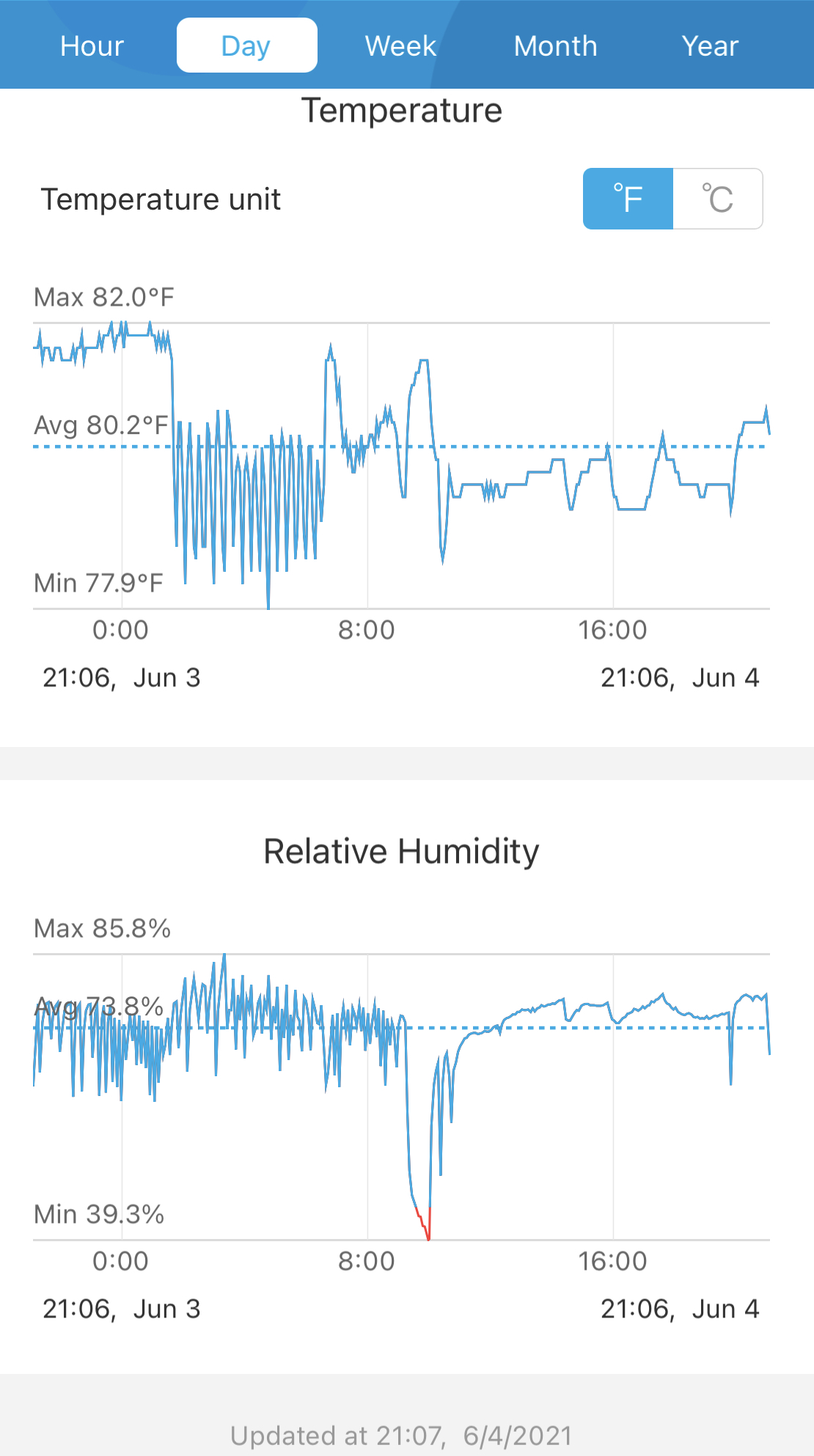Click the Relative Humidity heading
The height and width of the screenshot is (1456, 814).
point(401,852)
